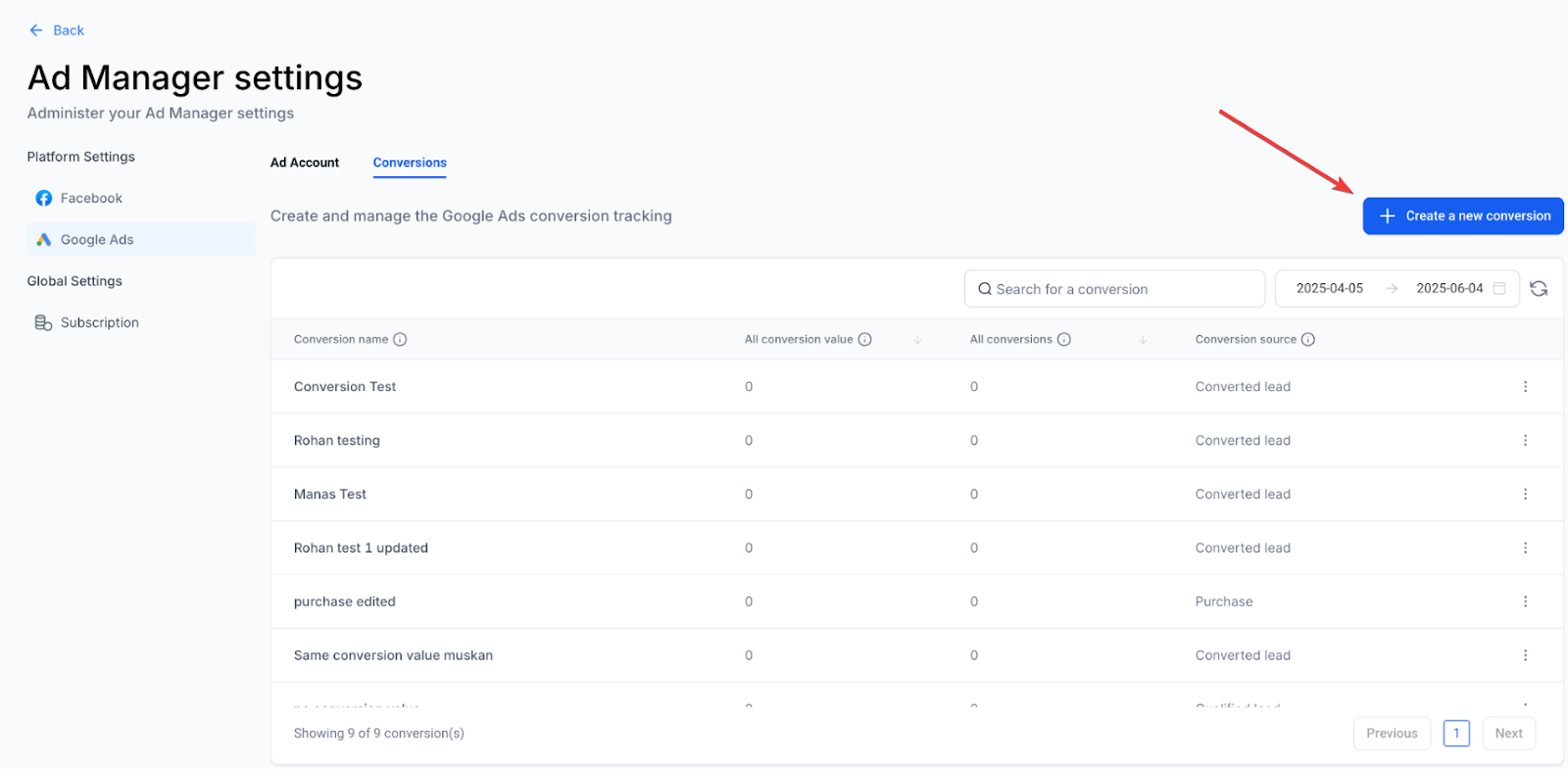Switch to the Ad Account tab
The height and width of the screenshot is (769, 1568).
point(305,163)
